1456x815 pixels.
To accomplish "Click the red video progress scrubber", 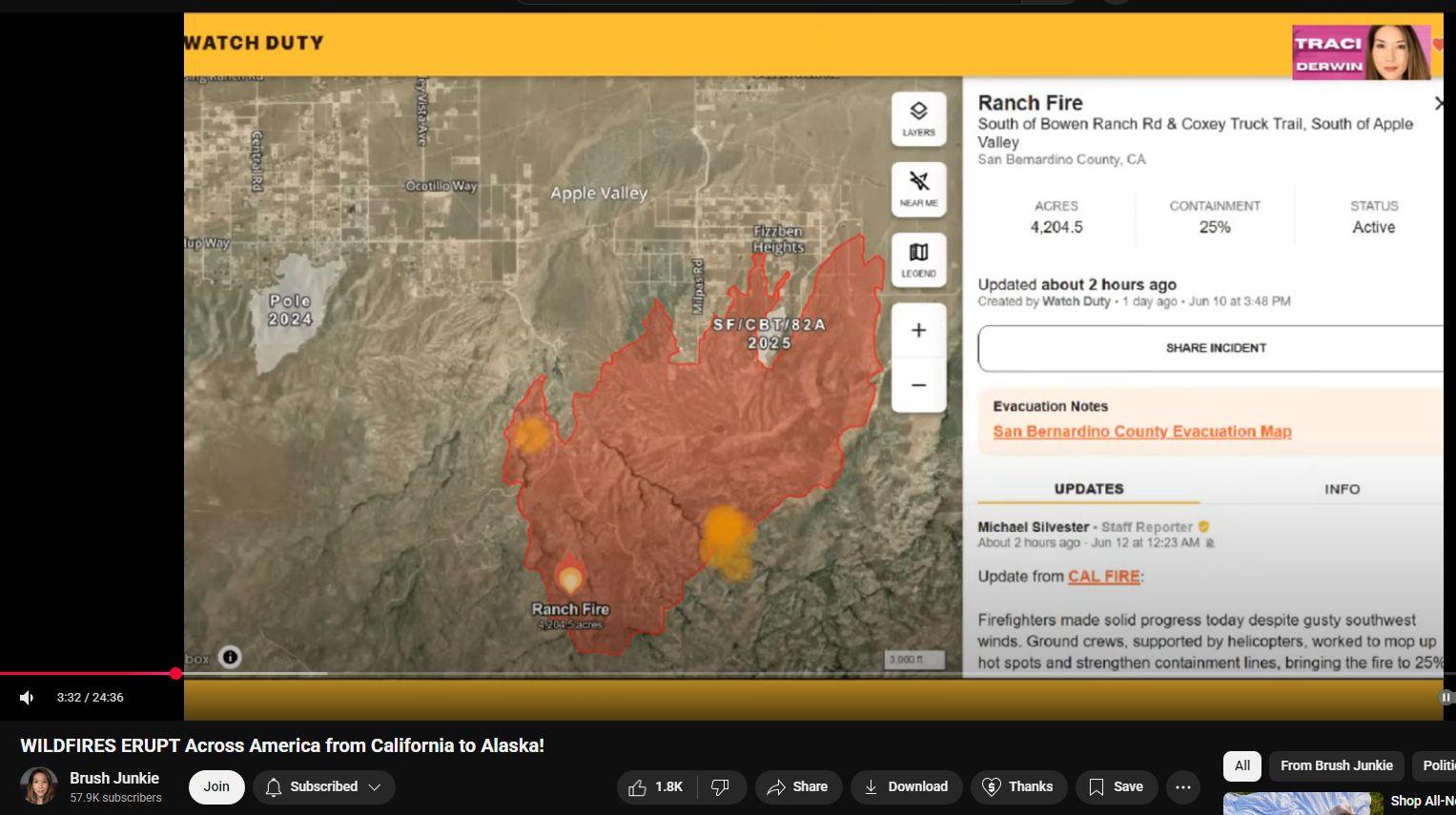I will coord(175,674).
